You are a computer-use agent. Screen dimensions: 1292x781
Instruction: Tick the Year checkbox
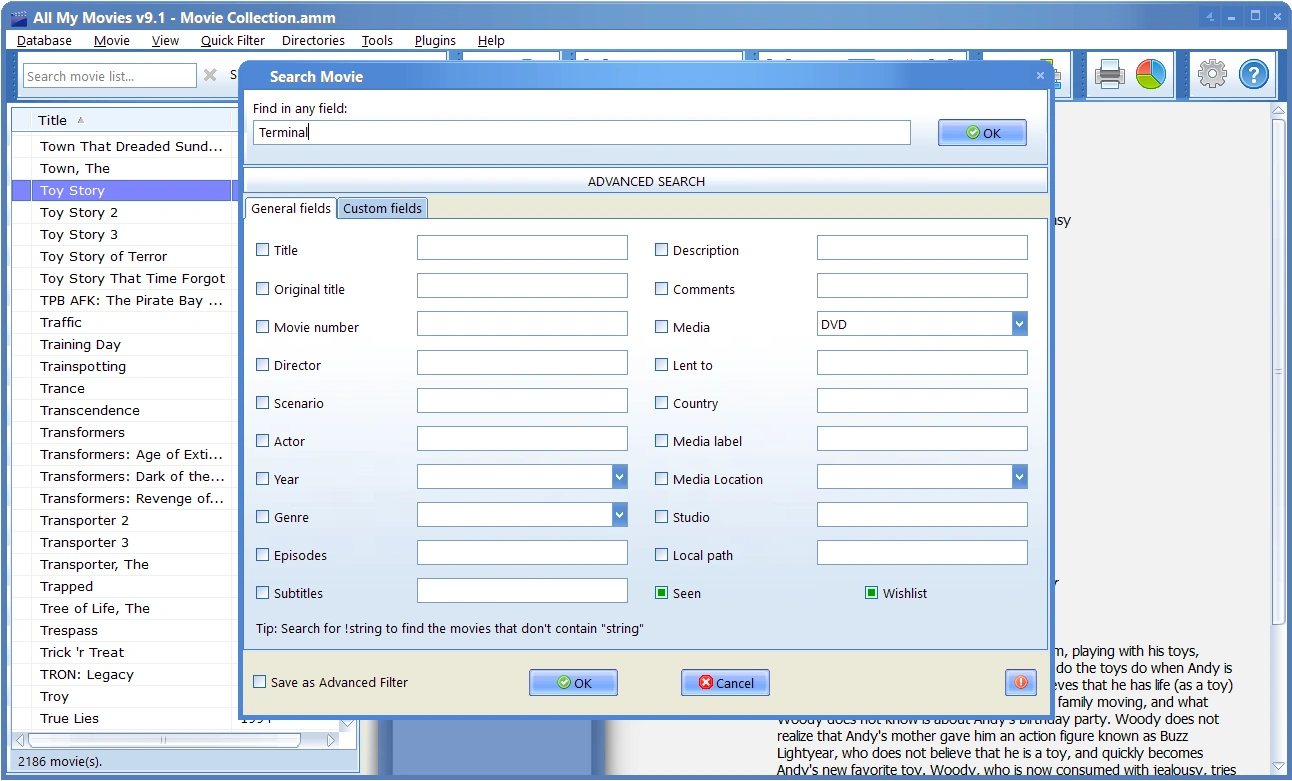pos(262,479)
